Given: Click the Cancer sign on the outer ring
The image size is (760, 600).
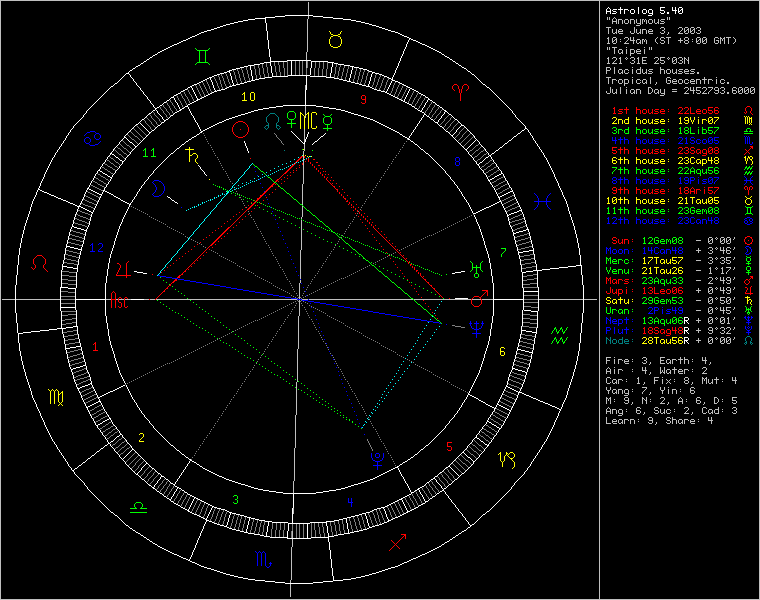Looking at the screenshot, I should click(x=91, y=135).
